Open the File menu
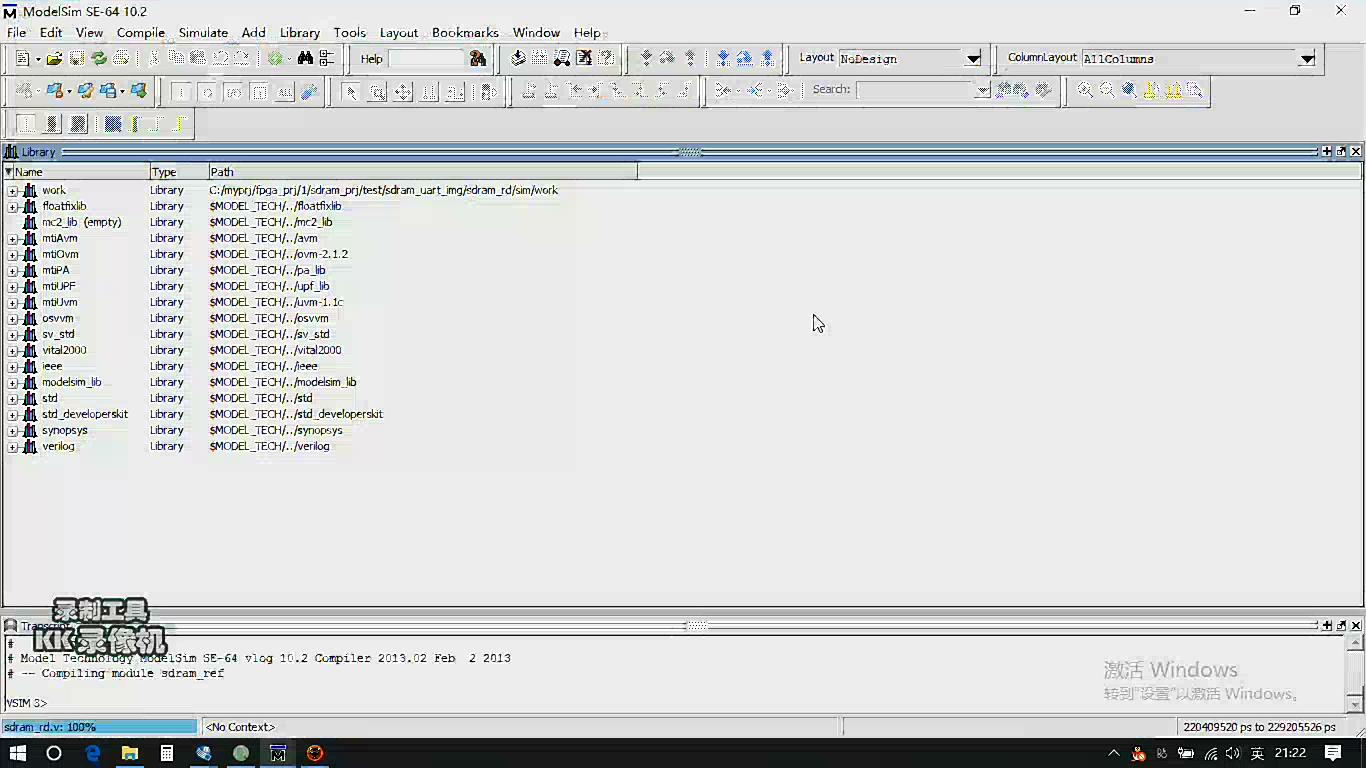The width and height of the screenshot is (1366, 768). coord(16,32)
